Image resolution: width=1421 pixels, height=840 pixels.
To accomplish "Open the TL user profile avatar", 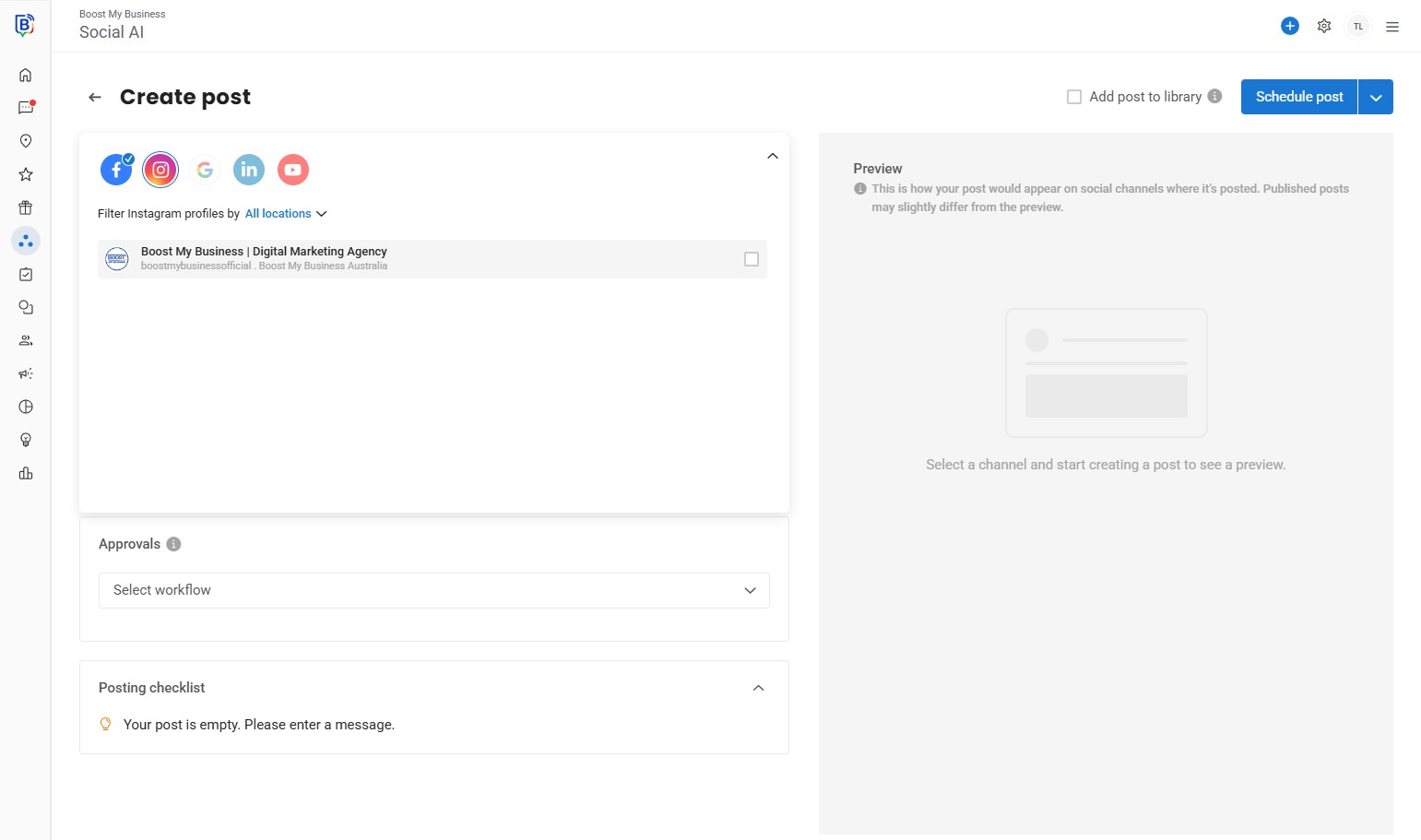I will click(1358, 27).
